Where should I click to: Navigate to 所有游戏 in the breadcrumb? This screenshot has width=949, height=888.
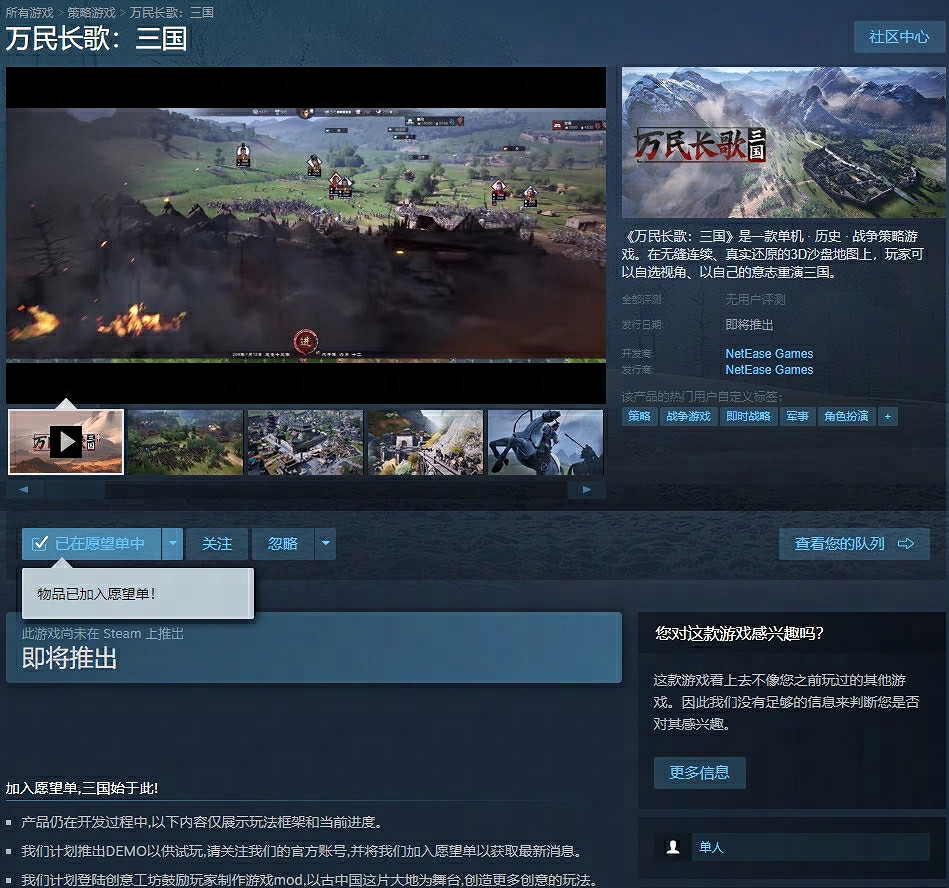[x=30, y=12]
